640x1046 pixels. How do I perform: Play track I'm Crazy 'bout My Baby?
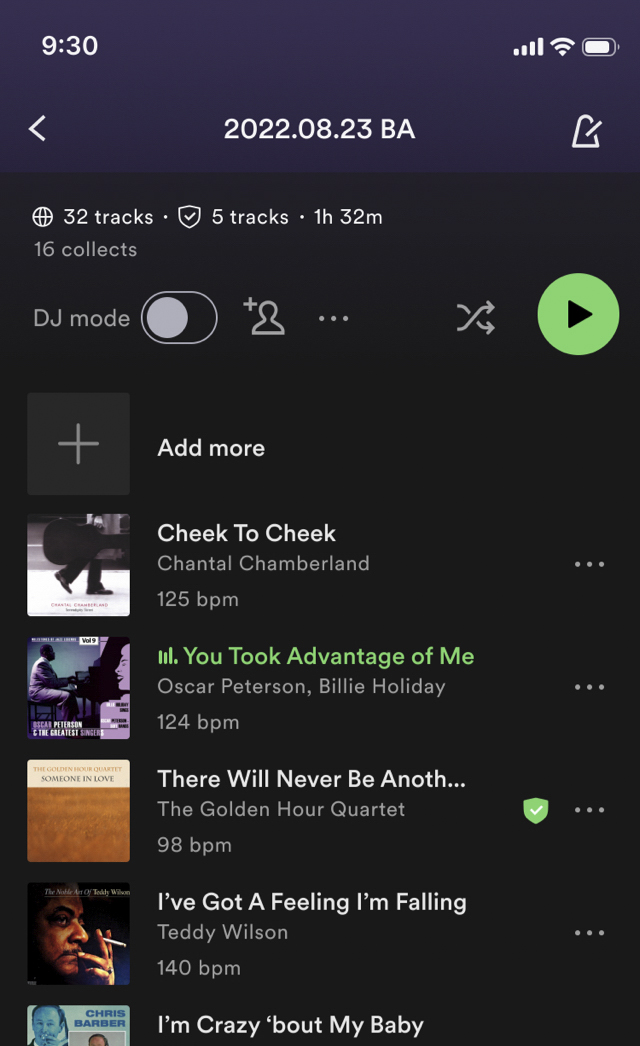pos(290,1025)
